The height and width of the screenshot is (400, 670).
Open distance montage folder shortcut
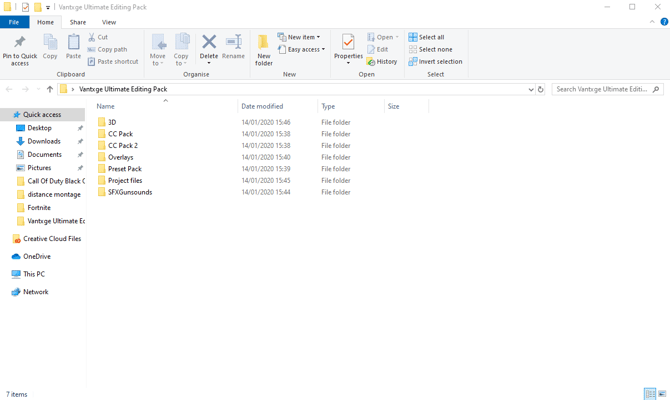click(54, 194)
